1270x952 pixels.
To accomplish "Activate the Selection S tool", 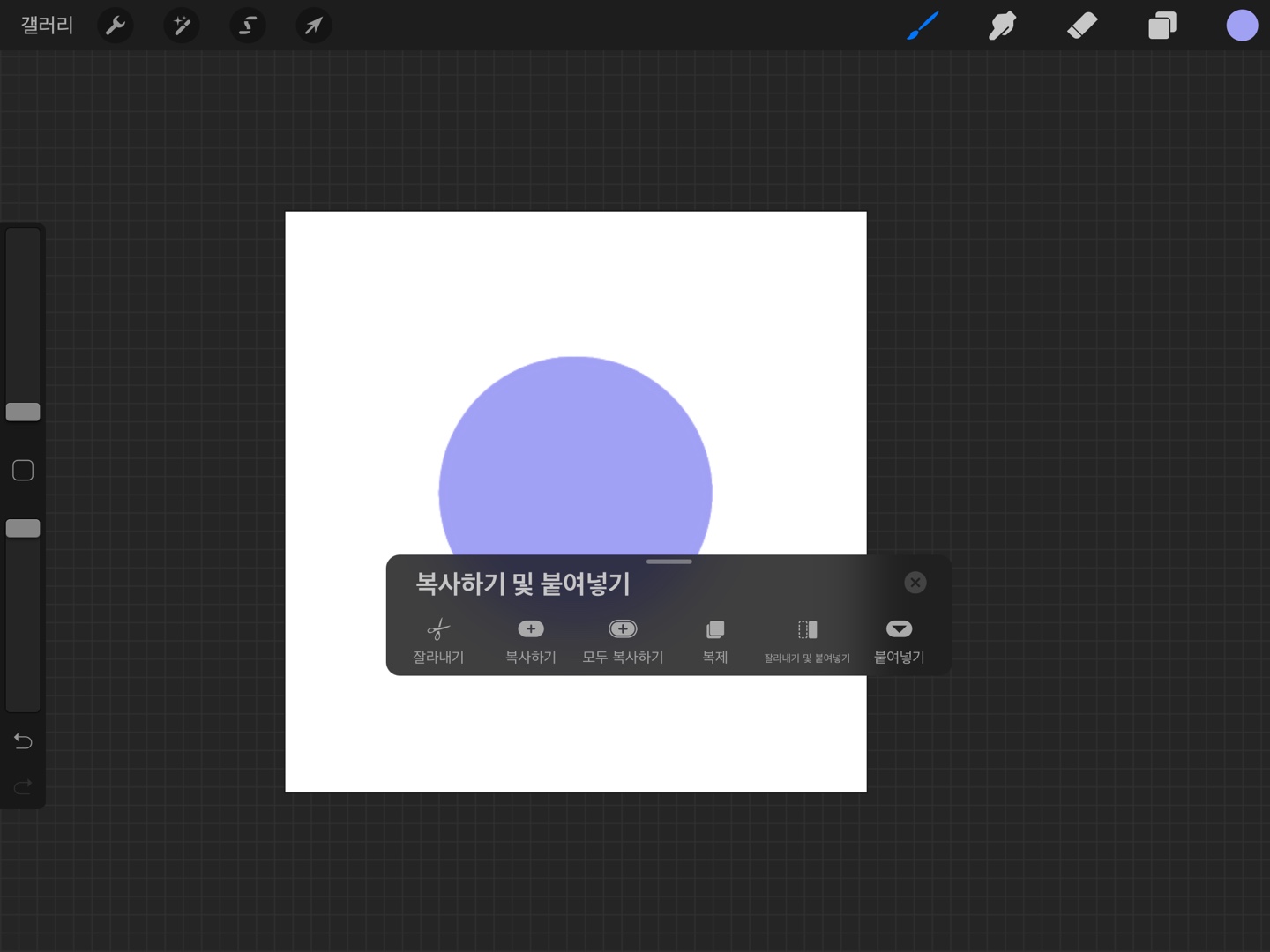I will 248,26.
